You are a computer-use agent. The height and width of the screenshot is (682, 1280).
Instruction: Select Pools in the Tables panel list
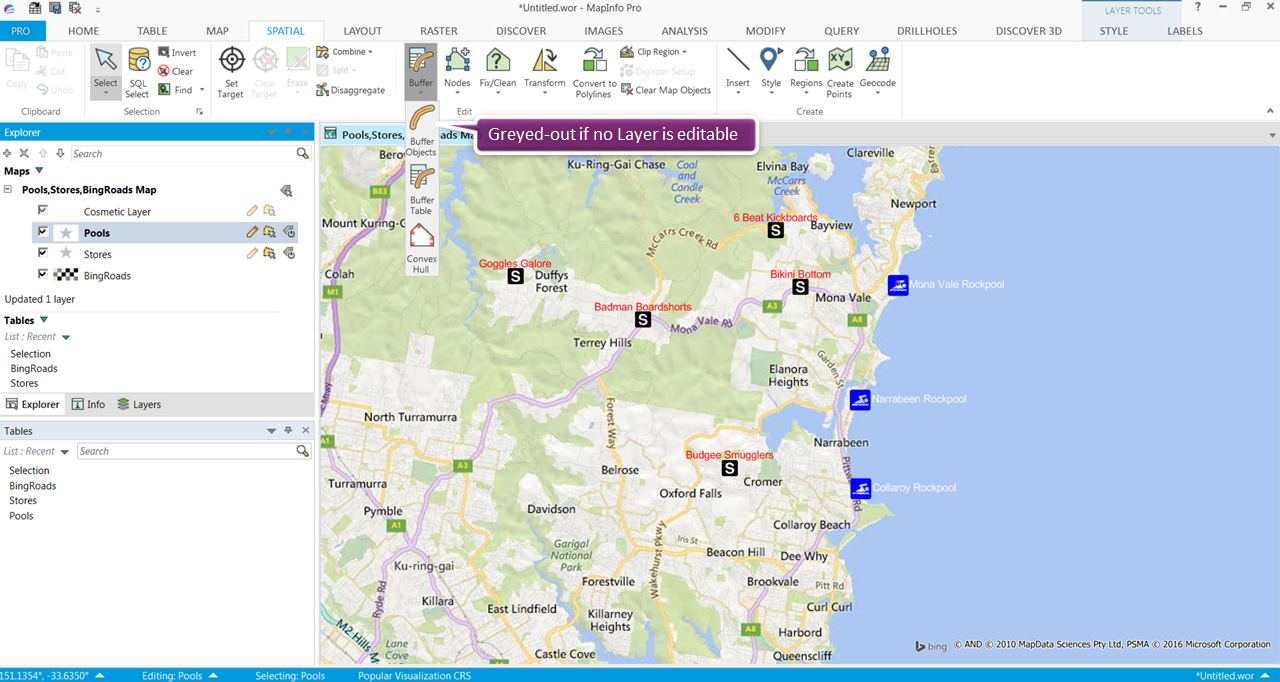[21, 516]
